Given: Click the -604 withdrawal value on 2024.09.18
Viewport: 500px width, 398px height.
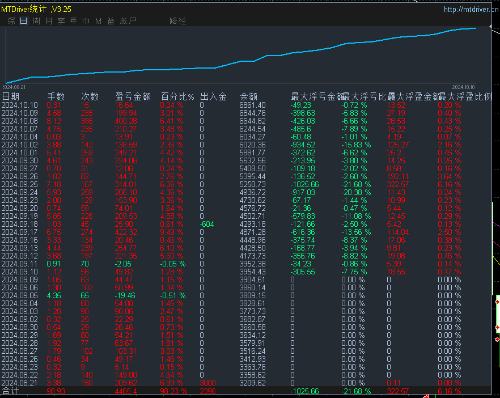Looking at the screenshot, I should (207, 224).
